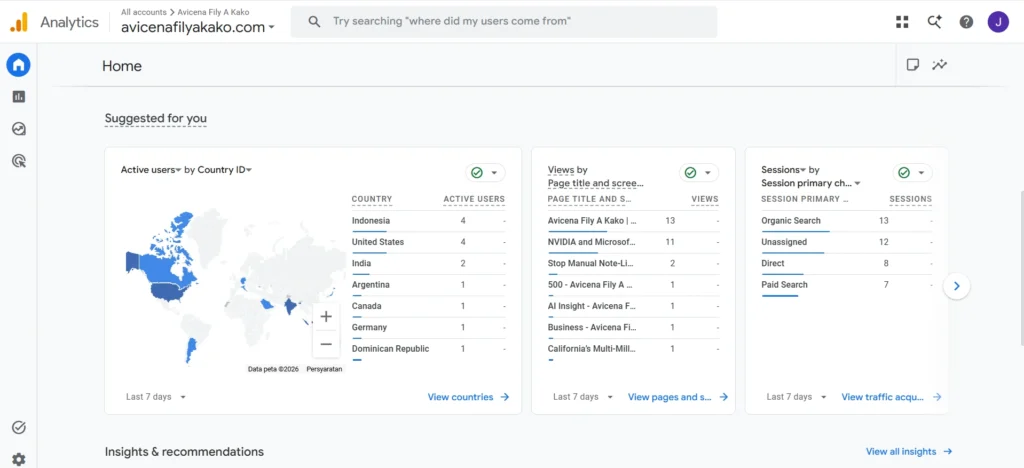The height and width of the screenshot is (468, 1024).
Task: Click the magnifier icon in search bar
Action: click(x=314, y=22)
